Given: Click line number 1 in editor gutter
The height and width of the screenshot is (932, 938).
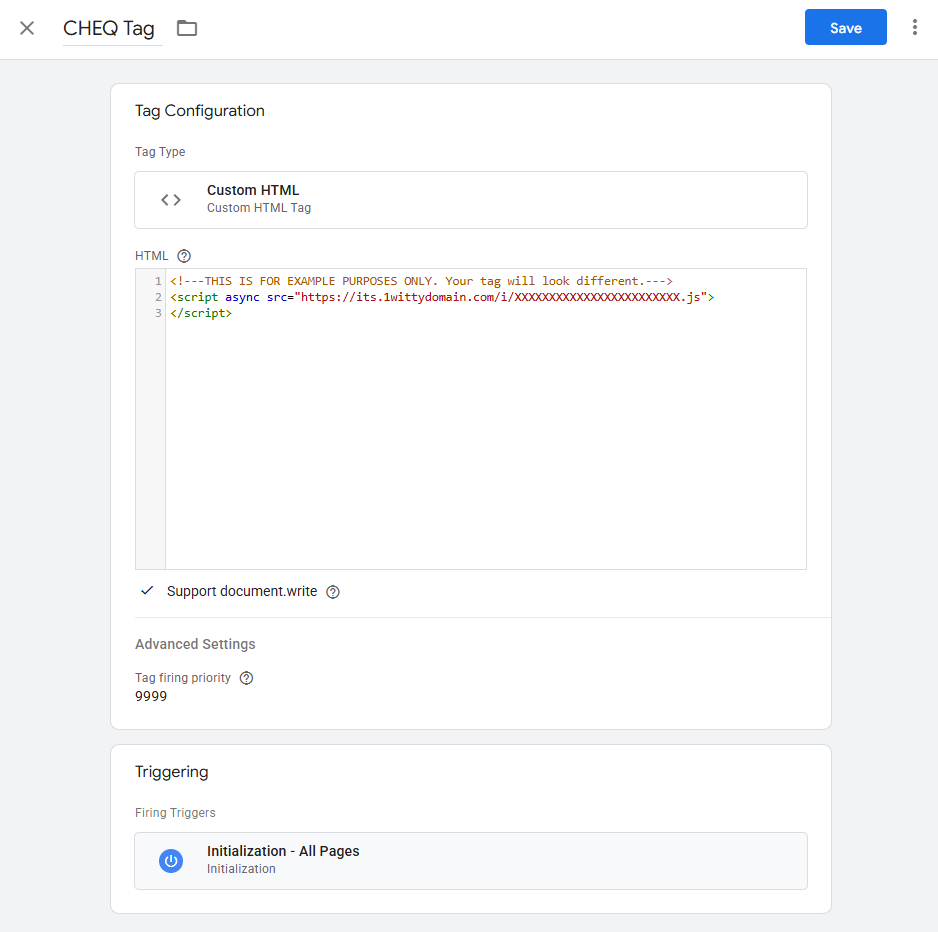Looking at the screenshot, I should (x=158, y=281).
